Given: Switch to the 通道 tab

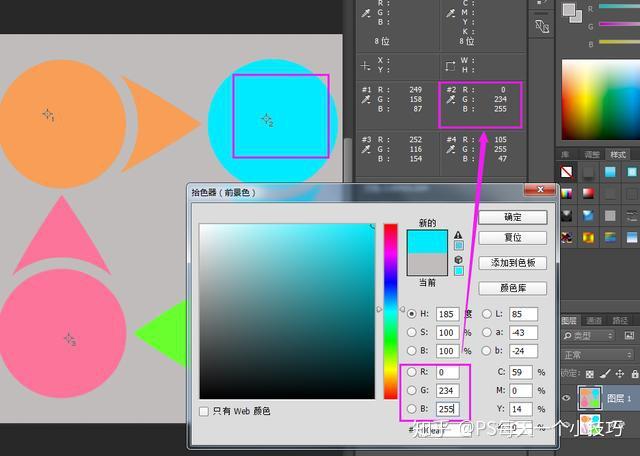Looking at the screenshot, I should point(594,320).
